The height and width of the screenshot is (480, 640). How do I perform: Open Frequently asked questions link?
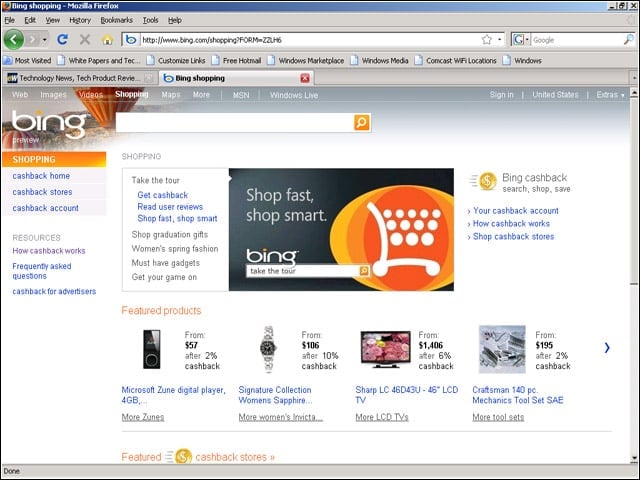[42, 271]
